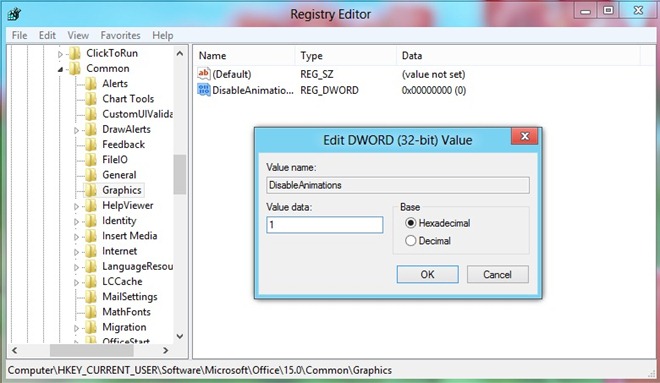Select the DisableAnimations DWORD value icon

coord(204,90)
